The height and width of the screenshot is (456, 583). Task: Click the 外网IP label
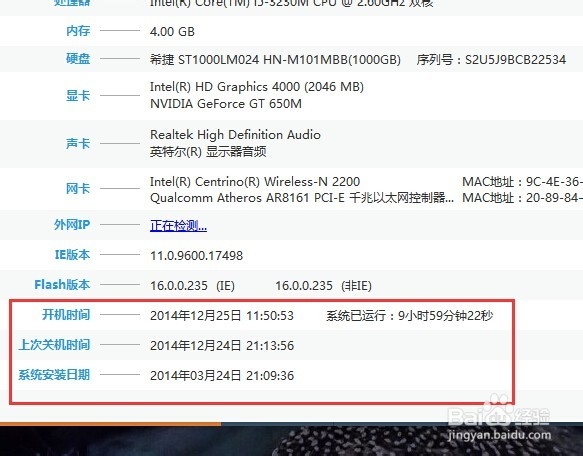[72, 225]
